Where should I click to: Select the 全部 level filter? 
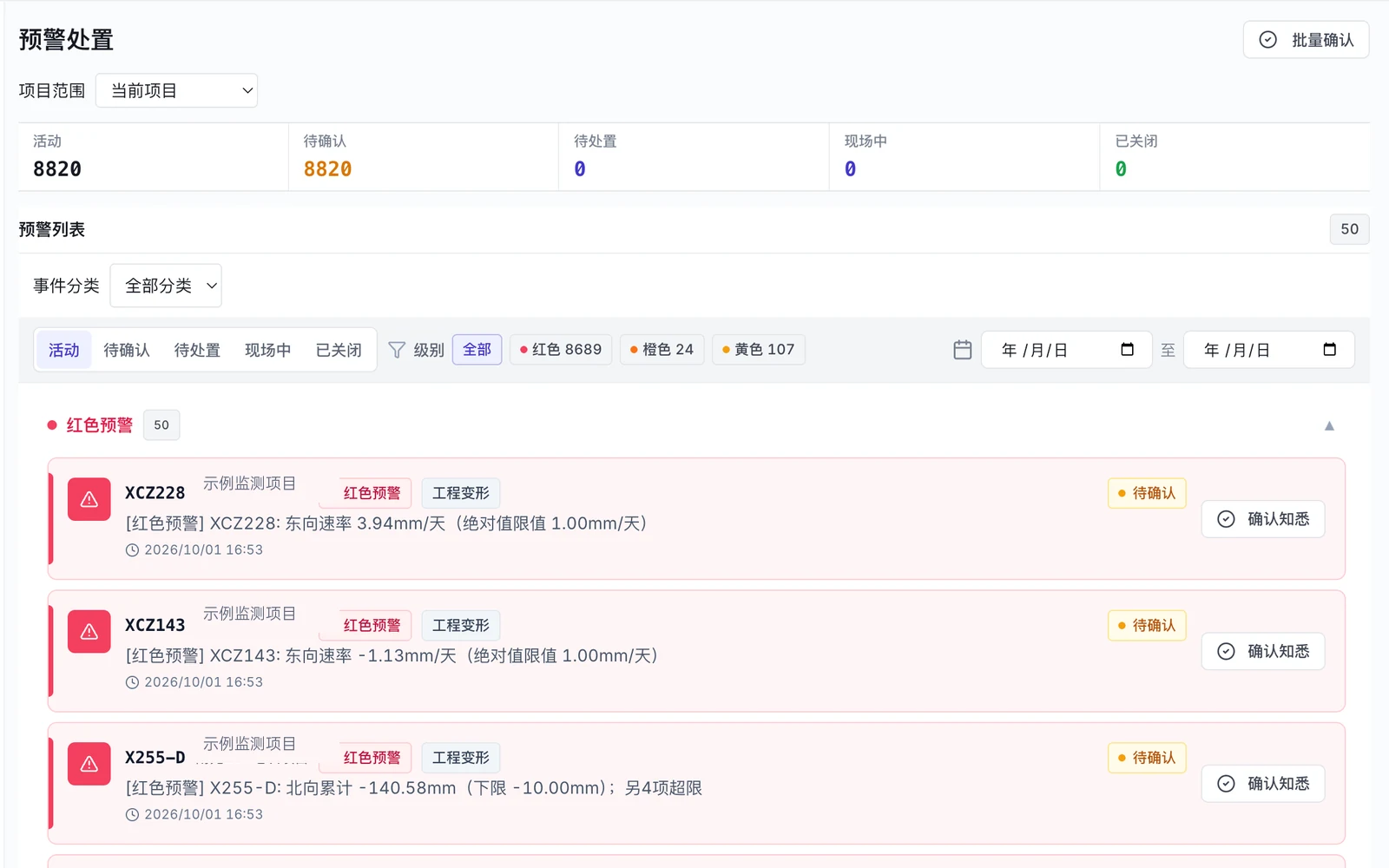(477, 349)
